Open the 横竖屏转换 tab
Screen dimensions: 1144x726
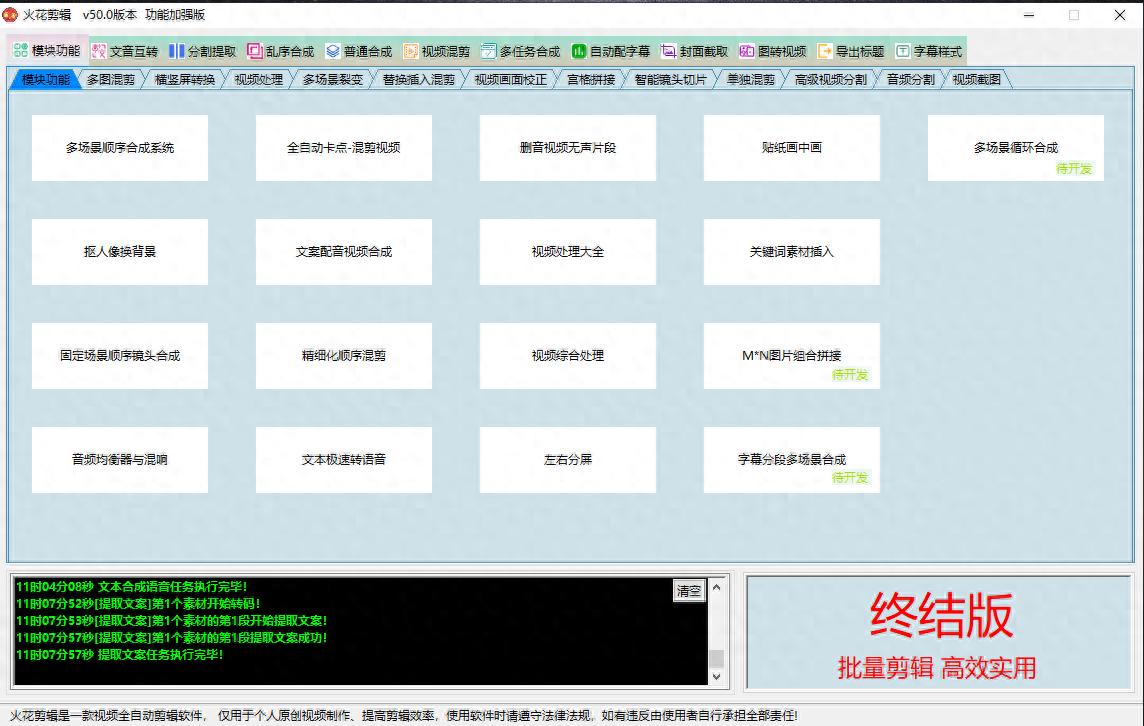click(185, 80)
